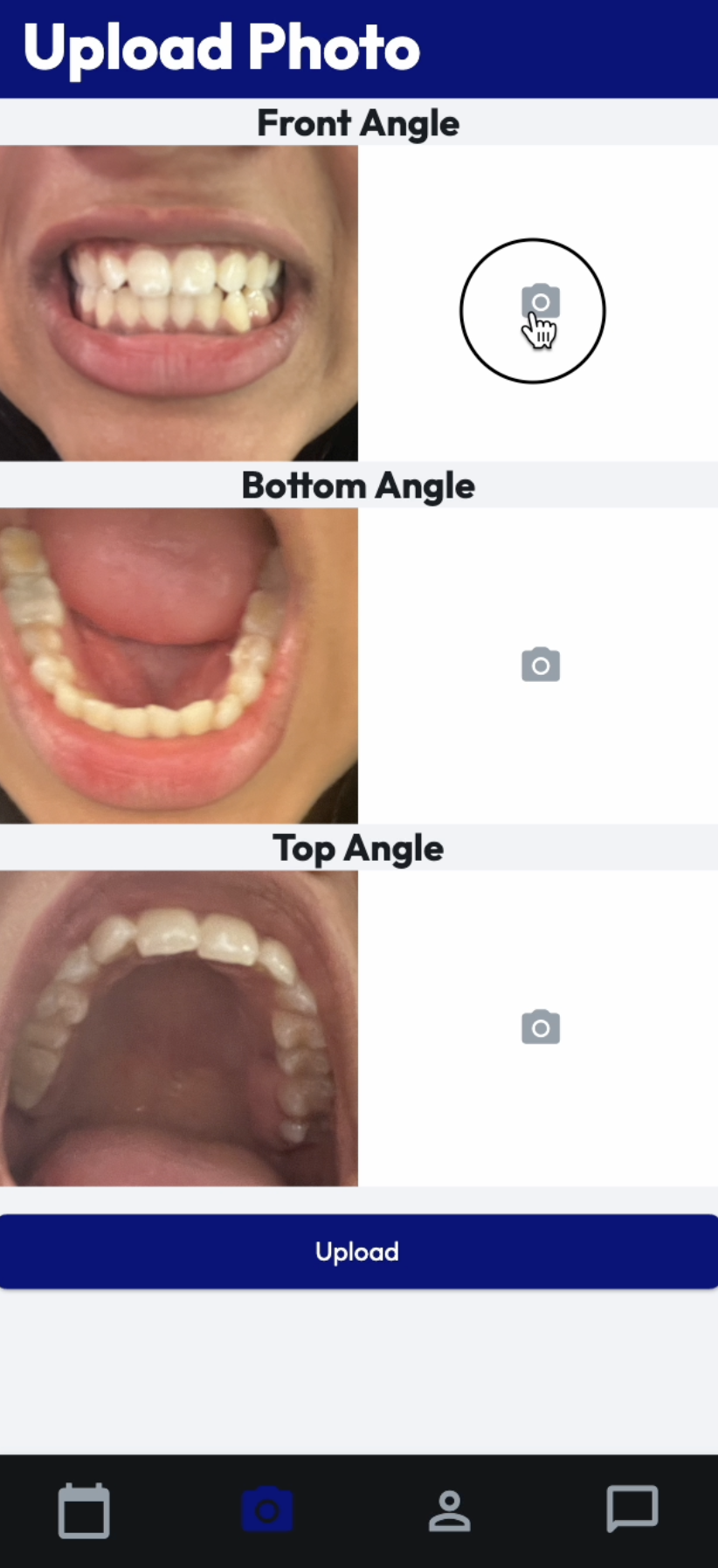Click the empty Bottom Angle upload area

(x=538, y=665)
